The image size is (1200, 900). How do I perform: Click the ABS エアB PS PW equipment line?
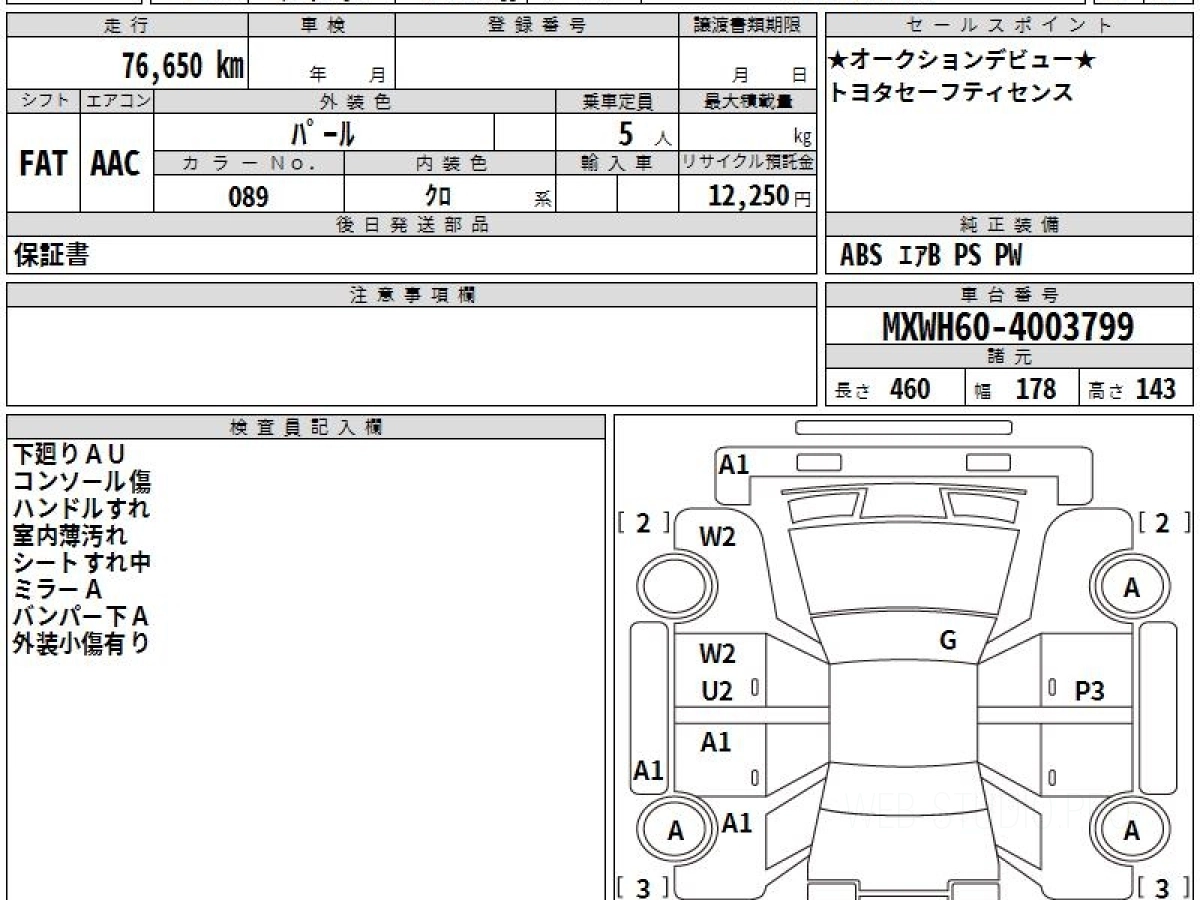pos(931,256)
